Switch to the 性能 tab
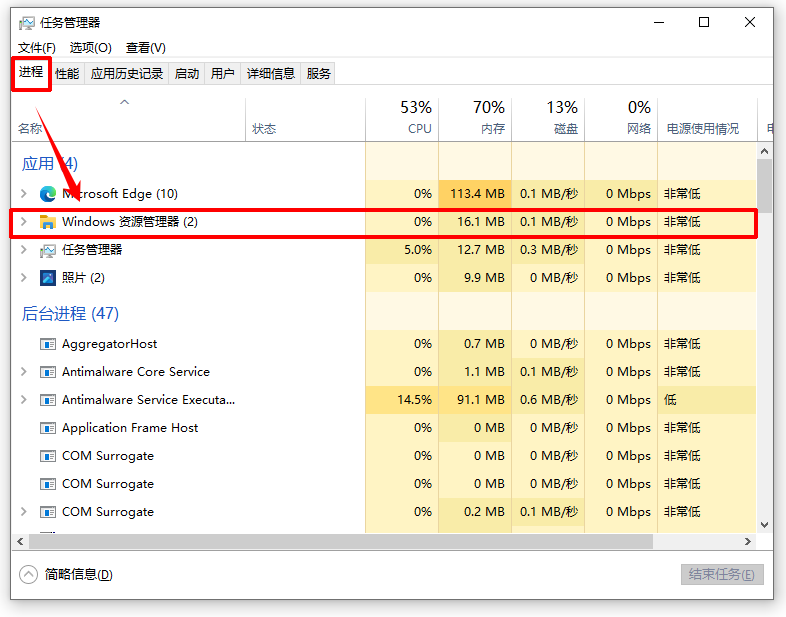Viewport: 786px width, 617px height. 67,74
